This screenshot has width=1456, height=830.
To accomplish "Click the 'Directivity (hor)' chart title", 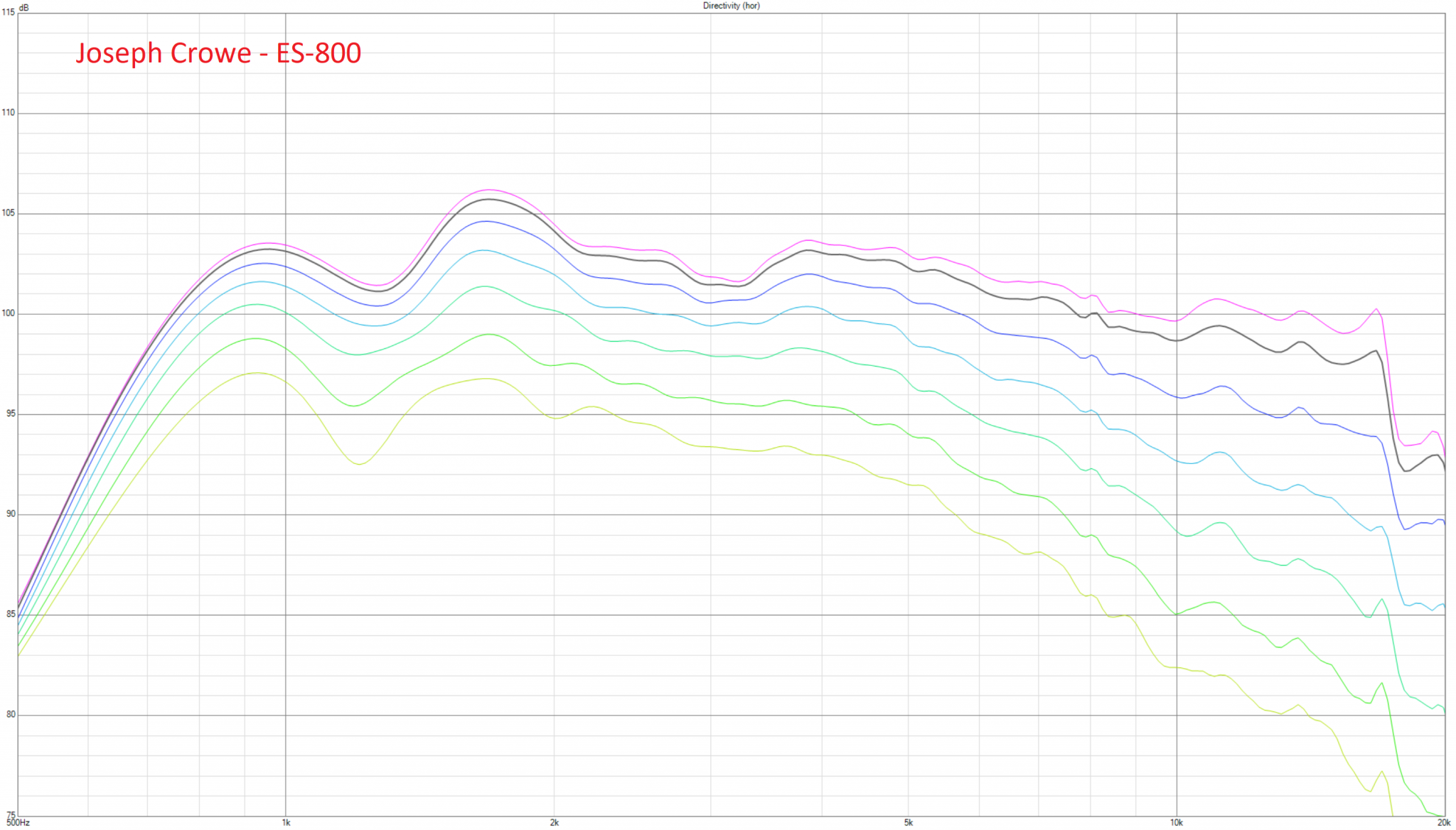I will [731, 6].
